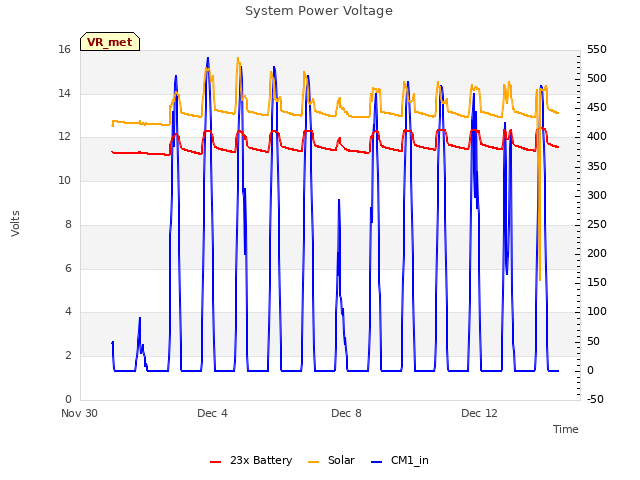Screen dimensions: 640x480
Task: Click the 300 value on right axis
Action: tap(597, 195)
